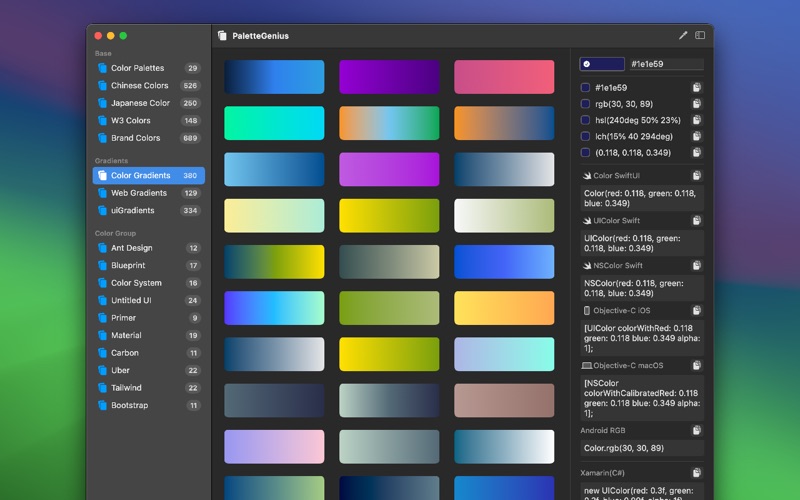The width and height of the screenshot is (800, 500).
Task: Open Brand Colors in the Base section
Action: pos(135,138)
